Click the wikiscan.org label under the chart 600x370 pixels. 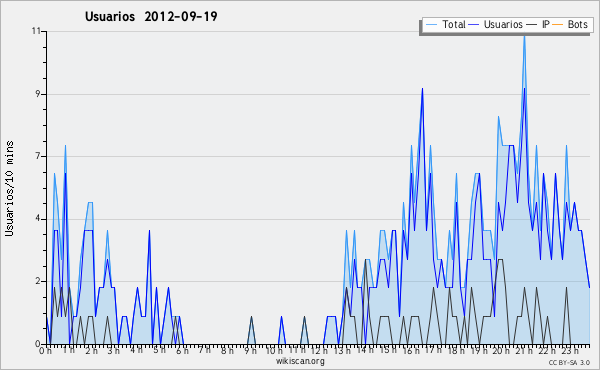pos(300,361)
